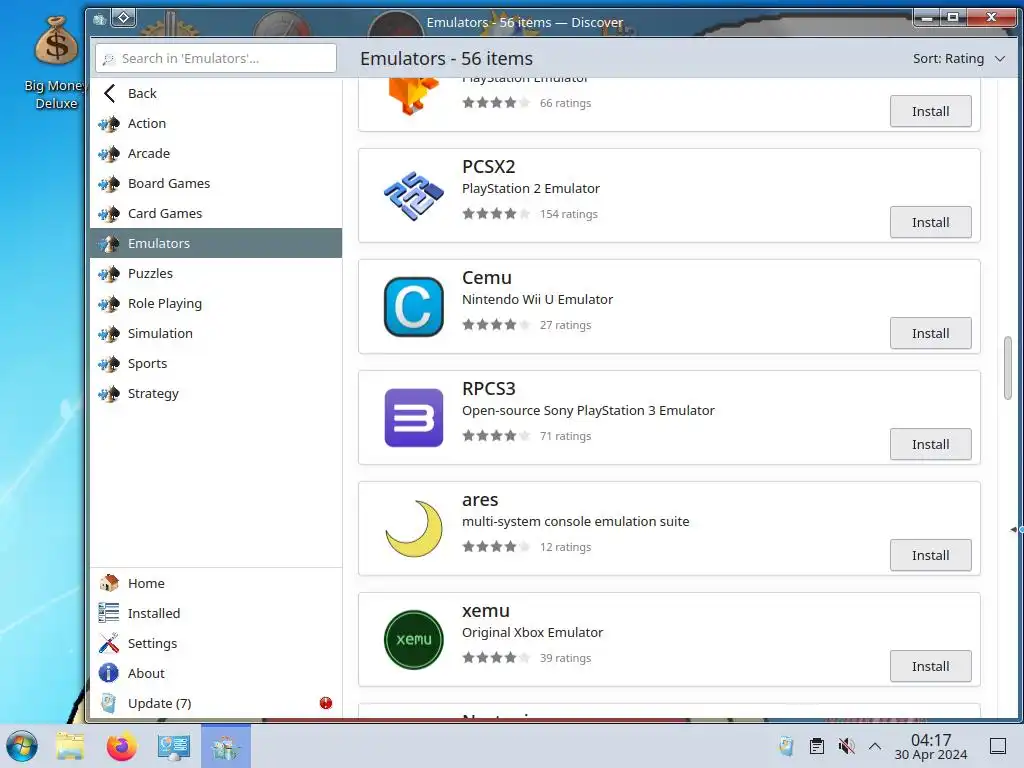The width and height of the screenshot is (1024, 768).
Task: Open the Cemu app icon
Action: (x=413, y=306)
